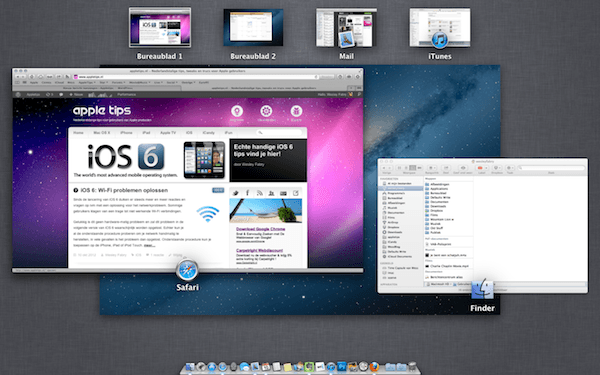The image size is (600, 375).
Task: Select Macintosh HD in the Finder path bar
Action: 438,284
